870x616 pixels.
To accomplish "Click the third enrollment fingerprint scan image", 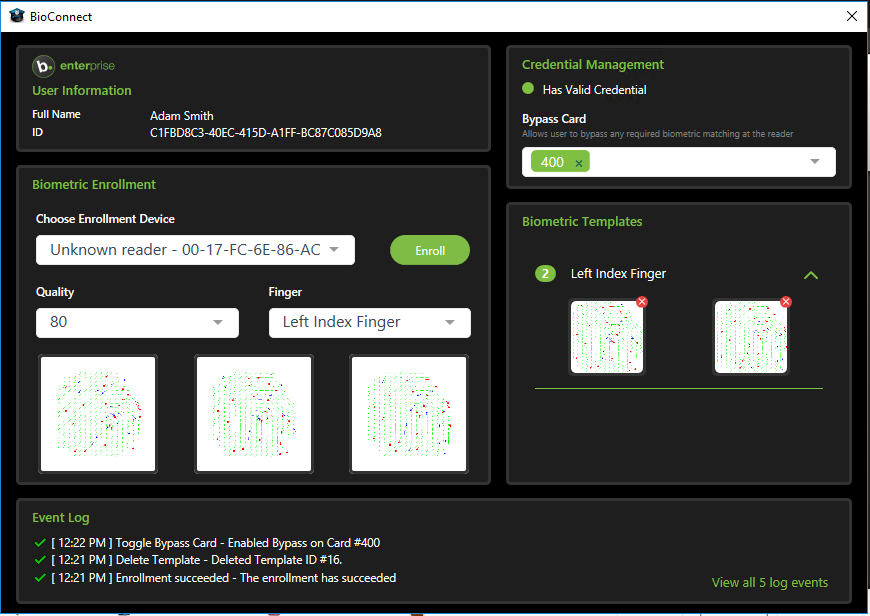I will coord(409,414).
